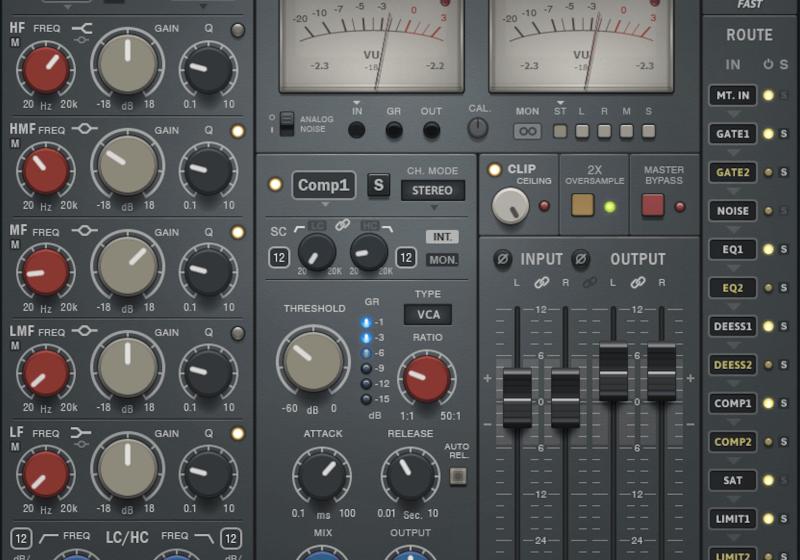Click the MON stereo link infinity icon
The width and height of the screenshot is (800, 560).
pos(527,132)
